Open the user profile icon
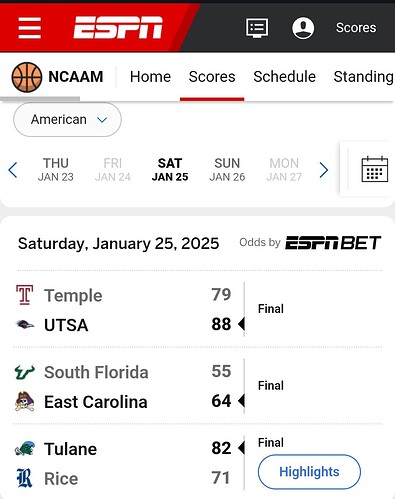 pyautogui.click(x=303, y=28)
